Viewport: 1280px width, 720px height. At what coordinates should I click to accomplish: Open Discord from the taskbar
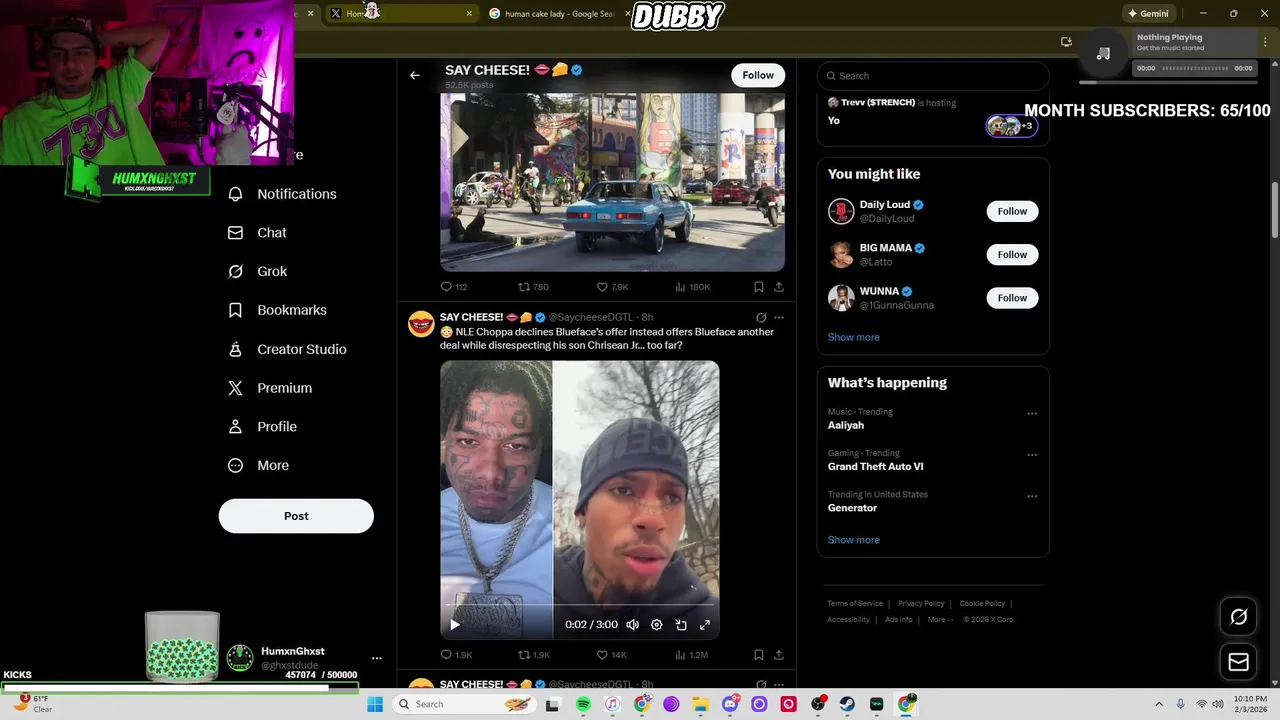click(730, 704)
